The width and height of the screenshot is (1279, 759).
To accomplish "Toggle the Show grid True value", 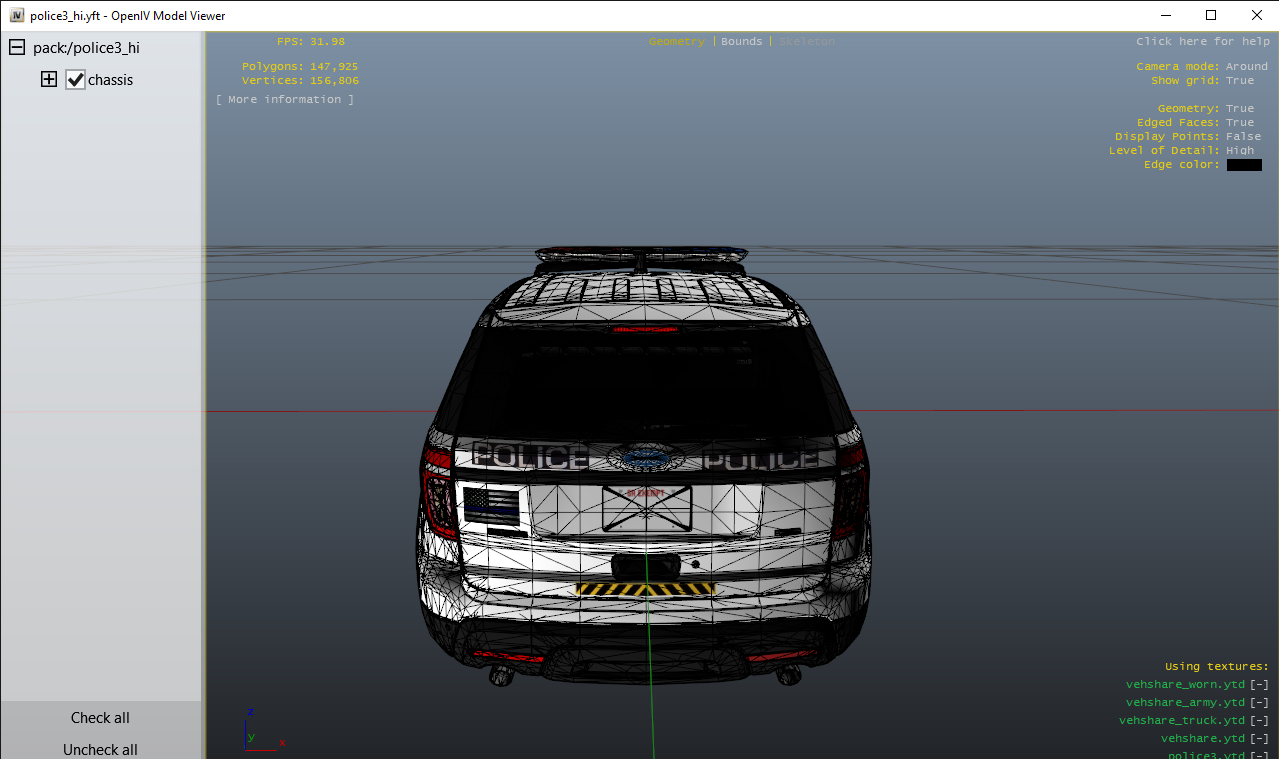I will (1239, 81).
